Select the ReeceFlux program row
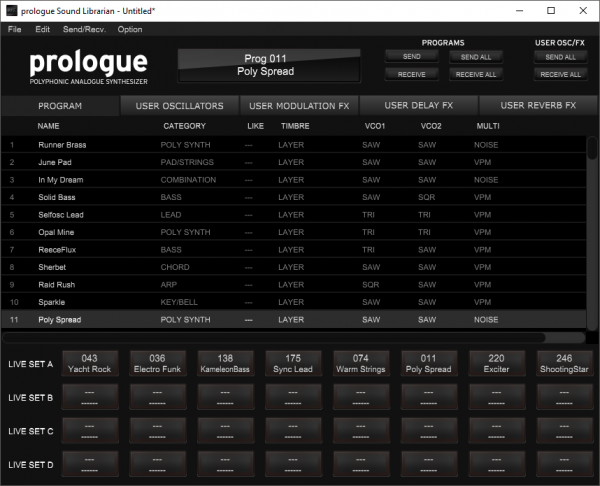Screen dimensions: 600x486 coord(293,250)
